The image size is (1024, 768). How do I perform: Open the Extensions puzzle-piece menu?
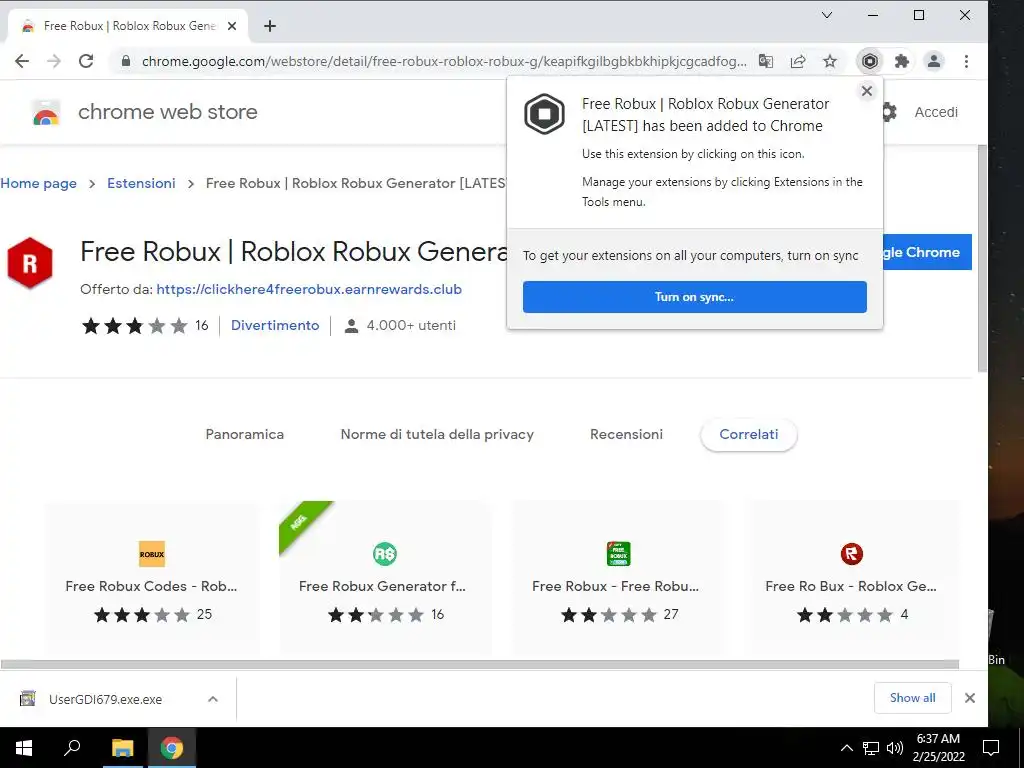point(902,61)
